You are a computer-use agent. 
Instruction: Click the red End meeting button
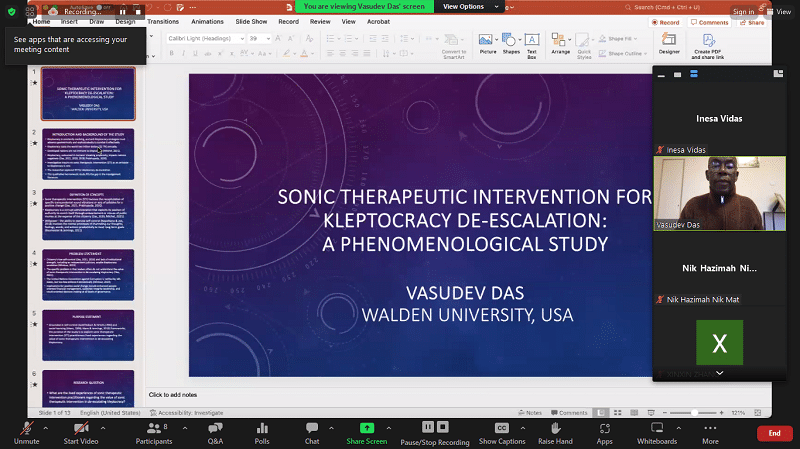tap(773, 432)
